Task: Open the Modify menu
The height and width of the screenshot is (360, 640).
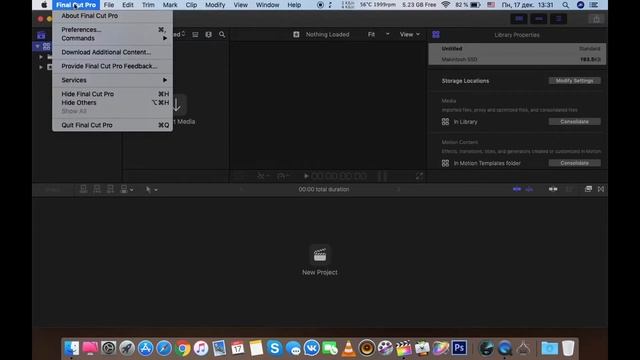Action: [x=215, y=5]
